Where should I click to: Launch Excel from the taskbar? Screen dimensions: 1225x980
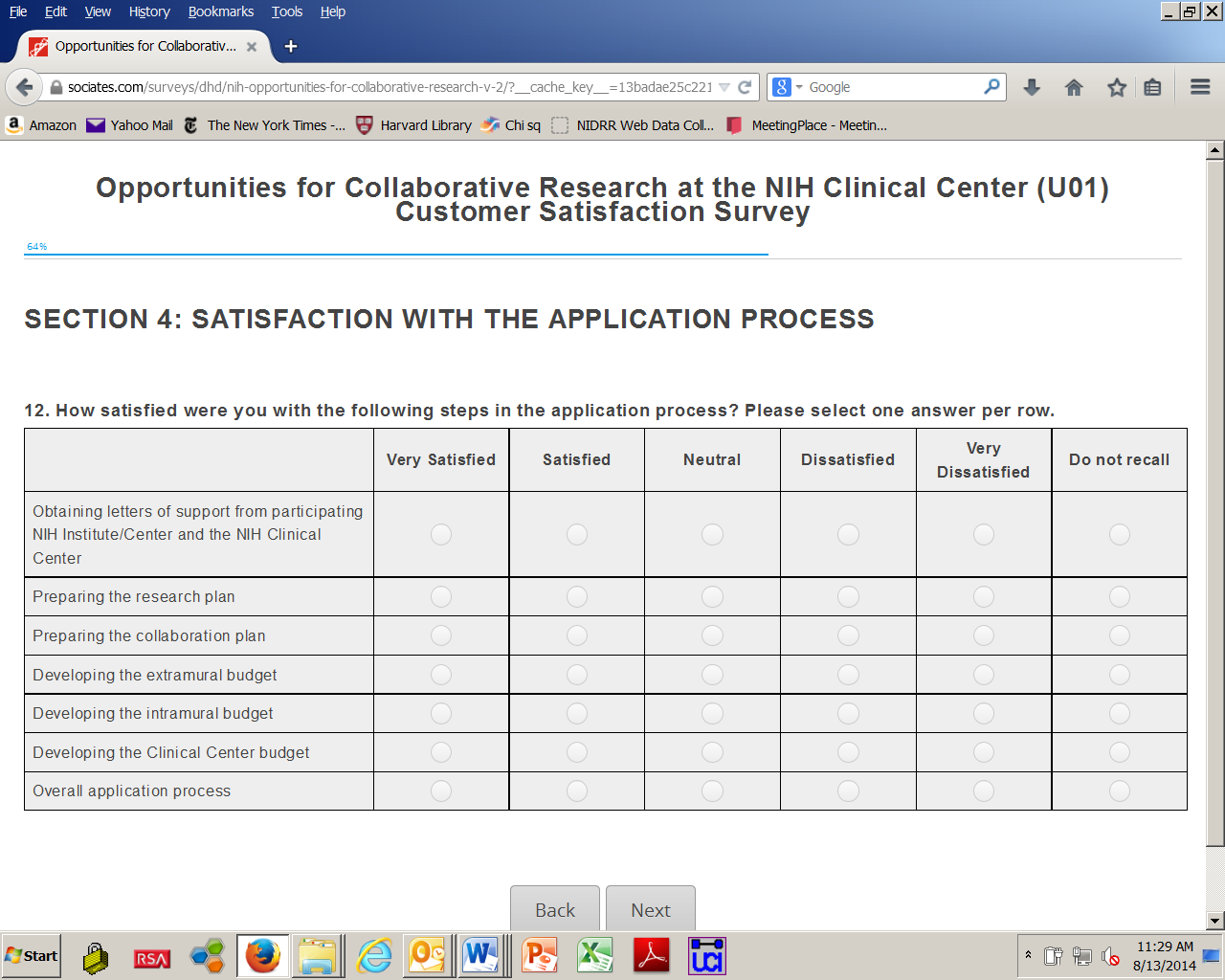(x=595, y=955)
